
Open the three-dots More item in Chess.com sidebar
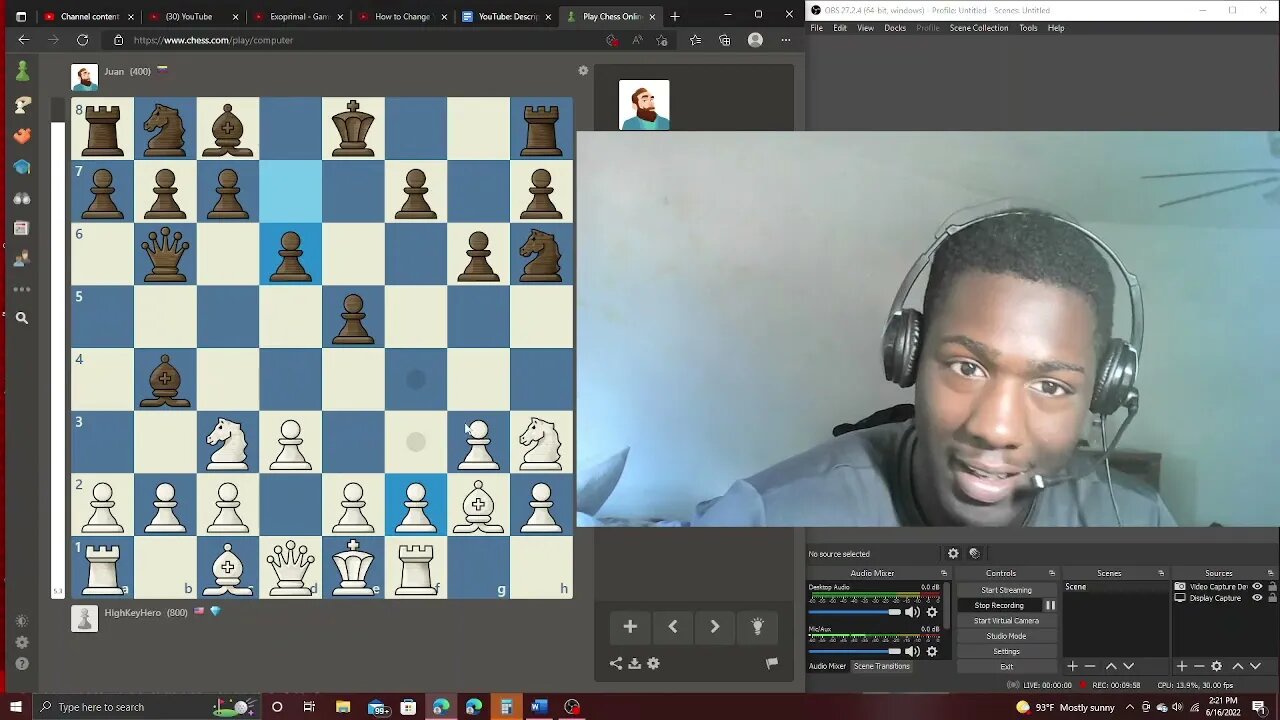pos(22,289)
